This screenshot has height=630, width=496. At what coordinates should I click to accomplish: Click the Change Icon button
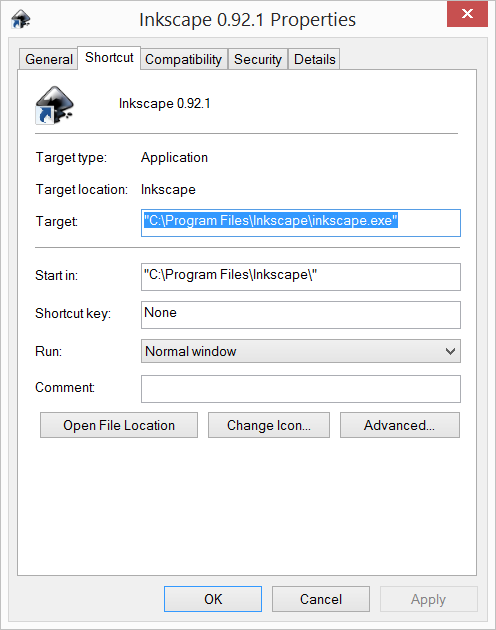pyautogui.click(x=269, y=425)
